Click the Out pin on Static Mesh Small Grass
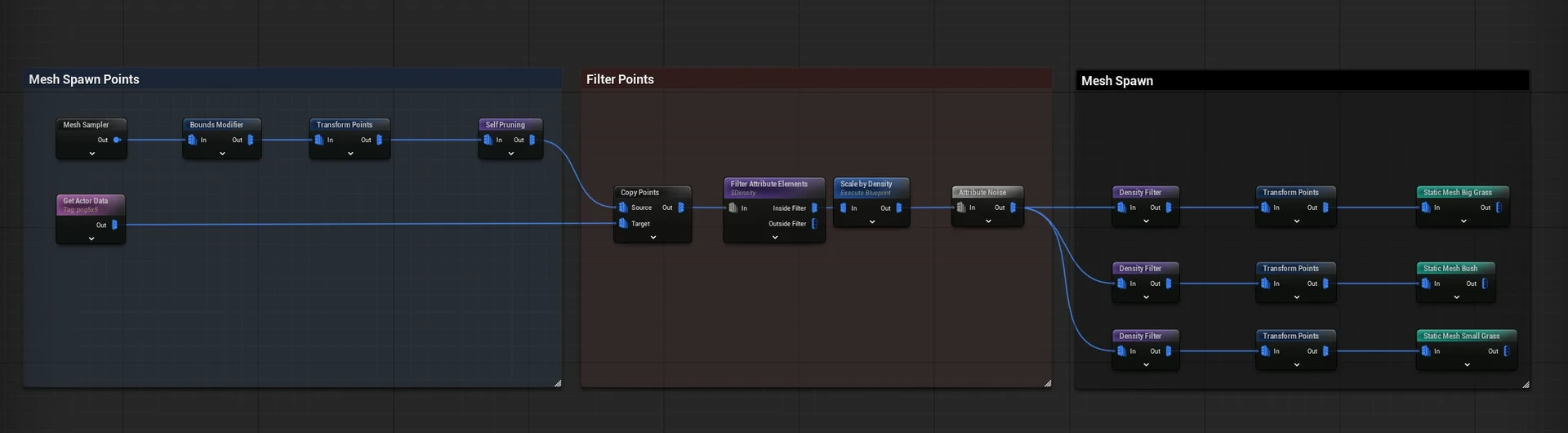 [x=1506, y=351]
